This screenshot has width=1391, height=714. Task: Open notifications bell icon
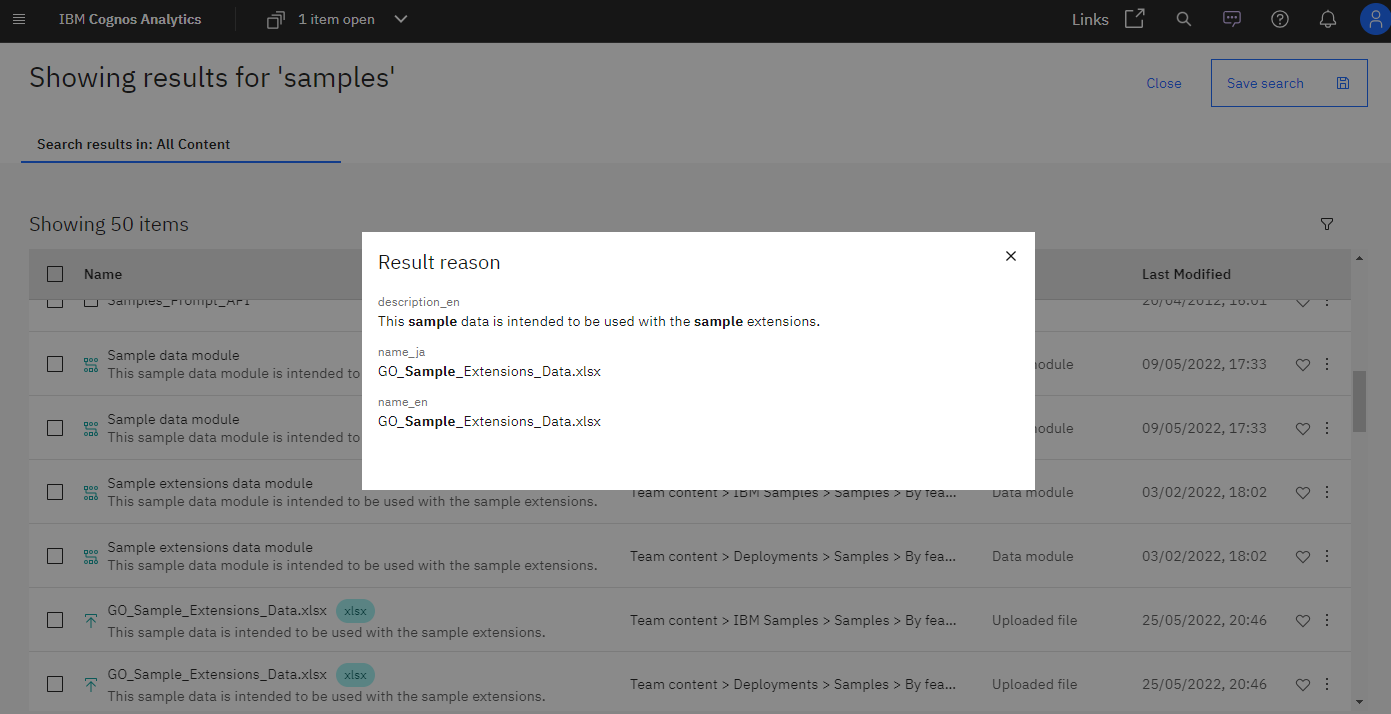coord(1328,19)
